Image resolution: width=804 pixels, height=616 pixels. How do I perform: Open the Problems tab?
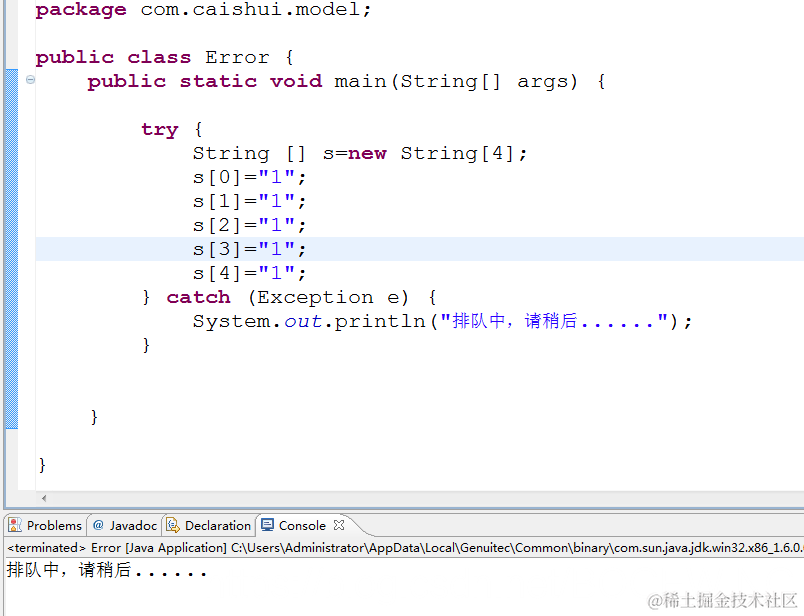coord(45,525)
